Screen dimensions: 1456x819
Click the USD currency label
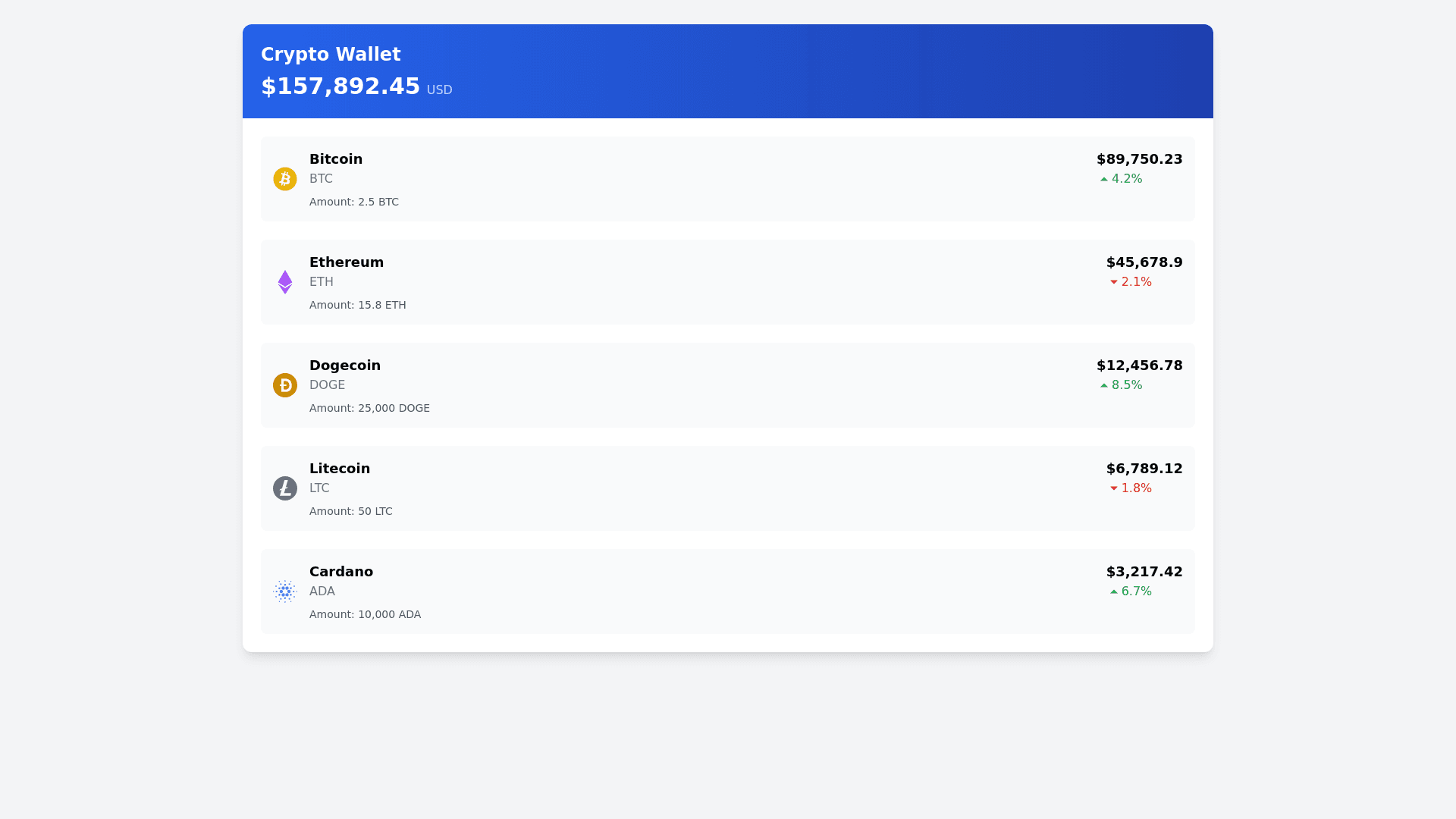tap(439, 90)
